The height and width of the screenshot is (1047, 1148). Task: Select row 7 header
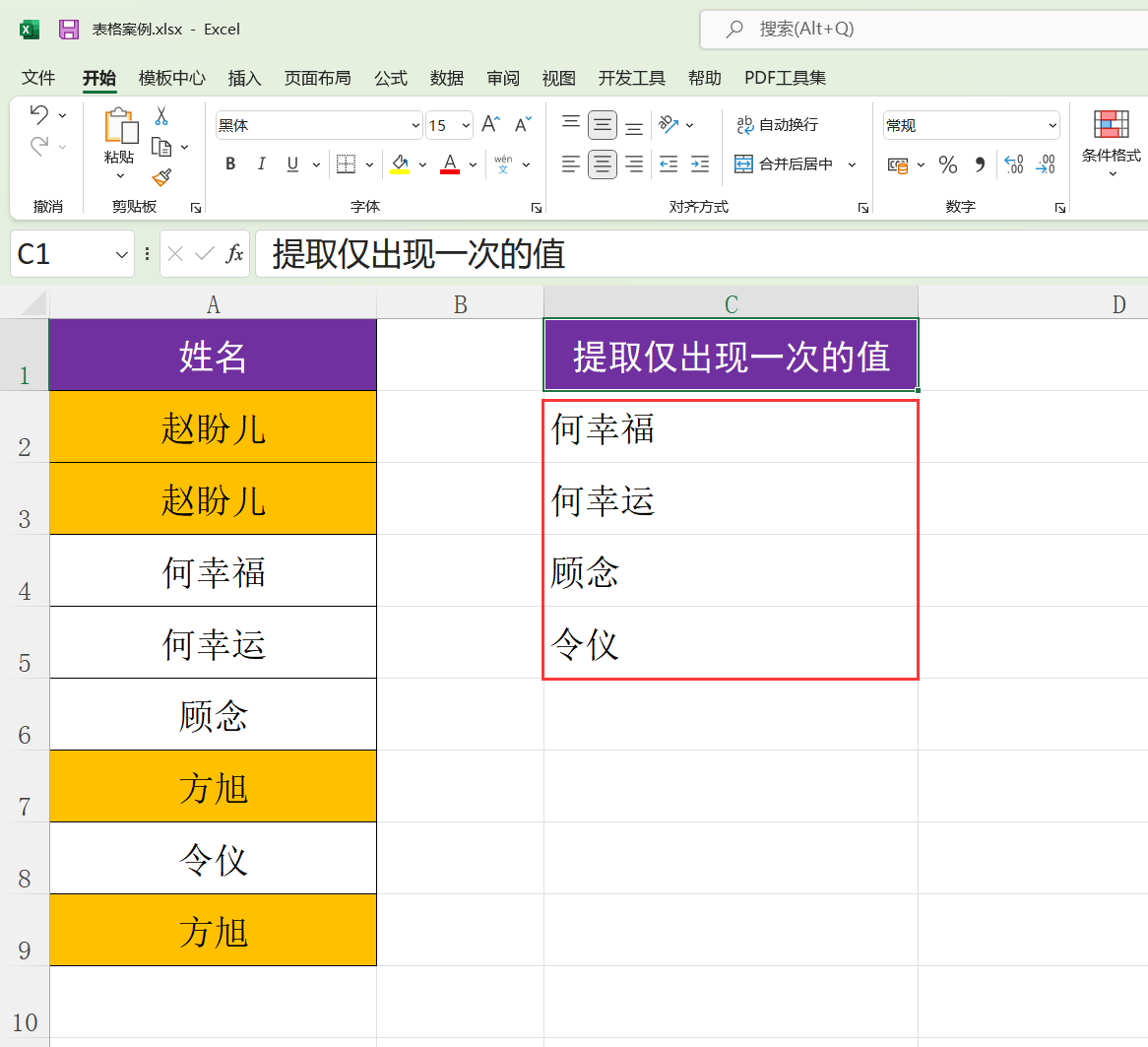pos(25,786)
